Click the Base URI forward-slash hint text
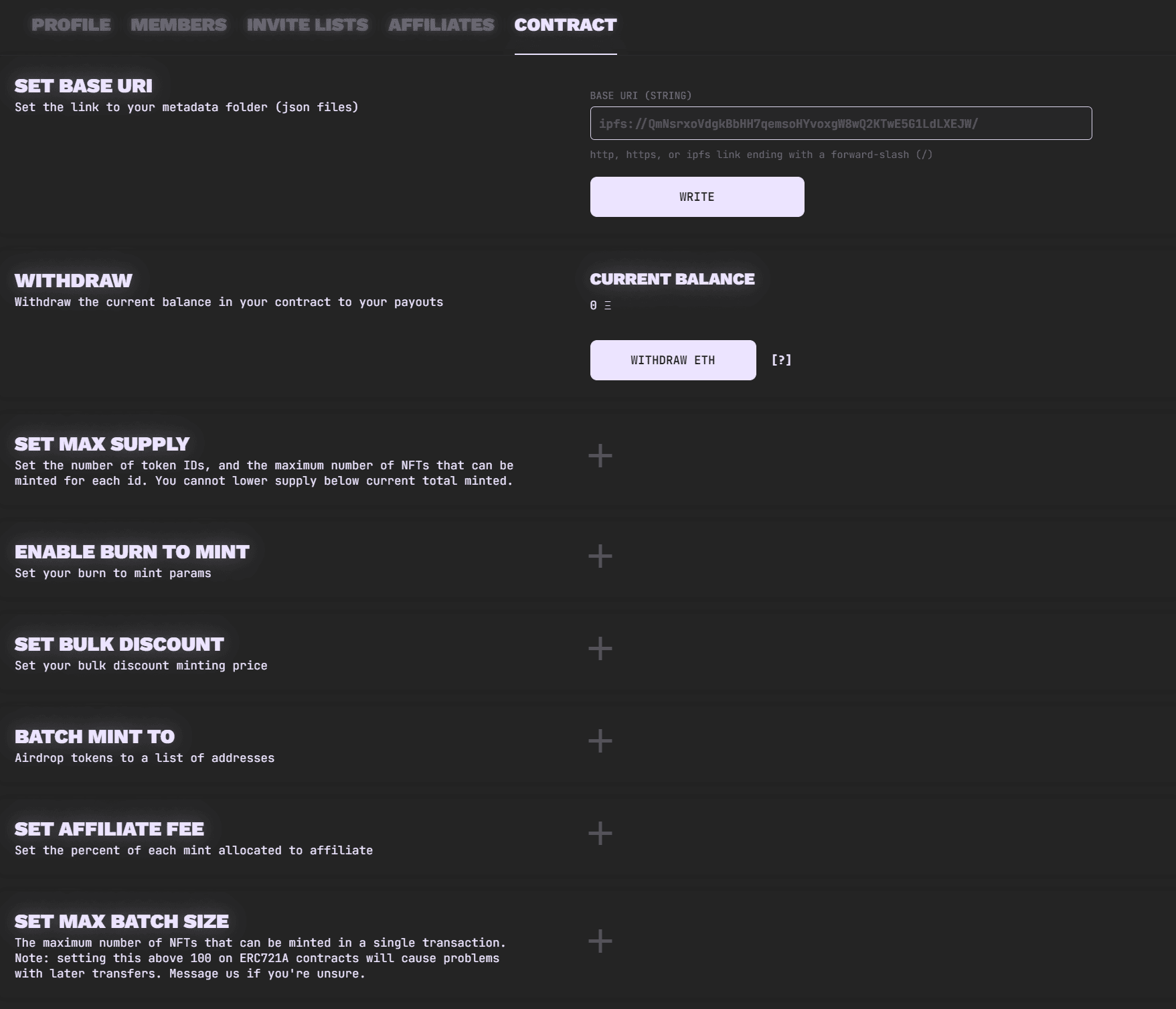Image resolution: width=1176 pixels, height=1009 pixels. click(x=761, y=155)
